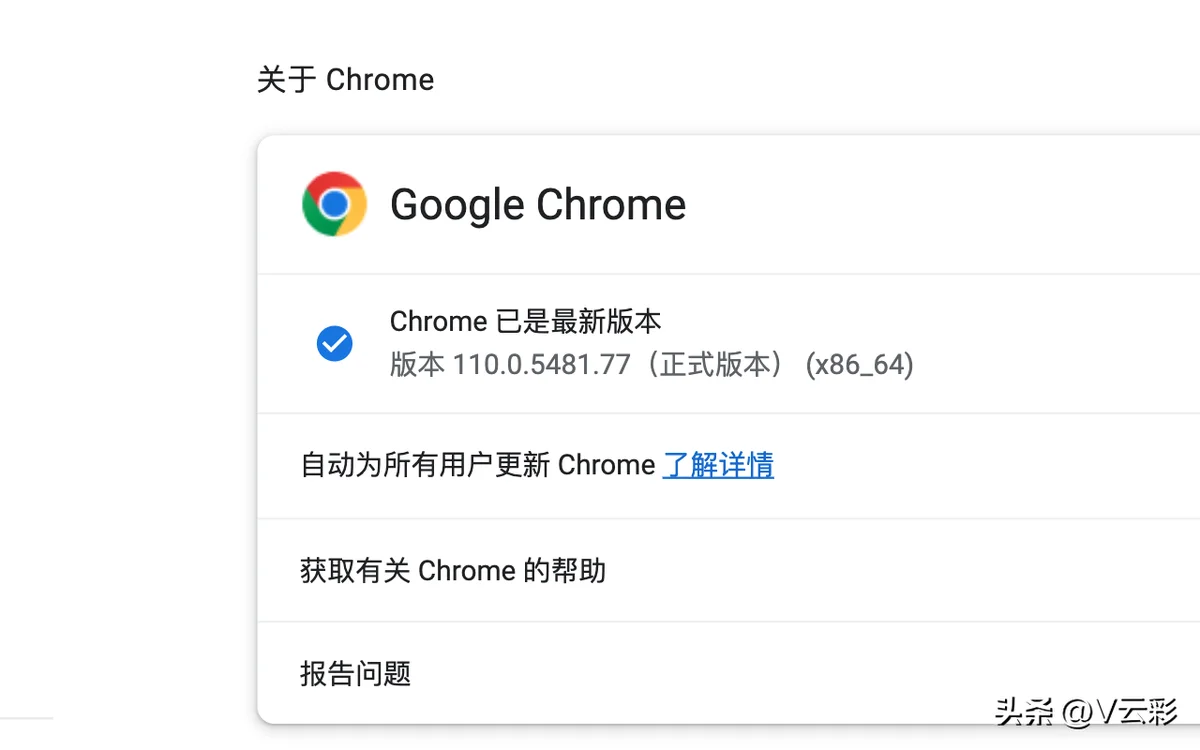Open the 了解详情 link
The width and height of the screenshot is (1200, 750).
click(x=718, y=465)
